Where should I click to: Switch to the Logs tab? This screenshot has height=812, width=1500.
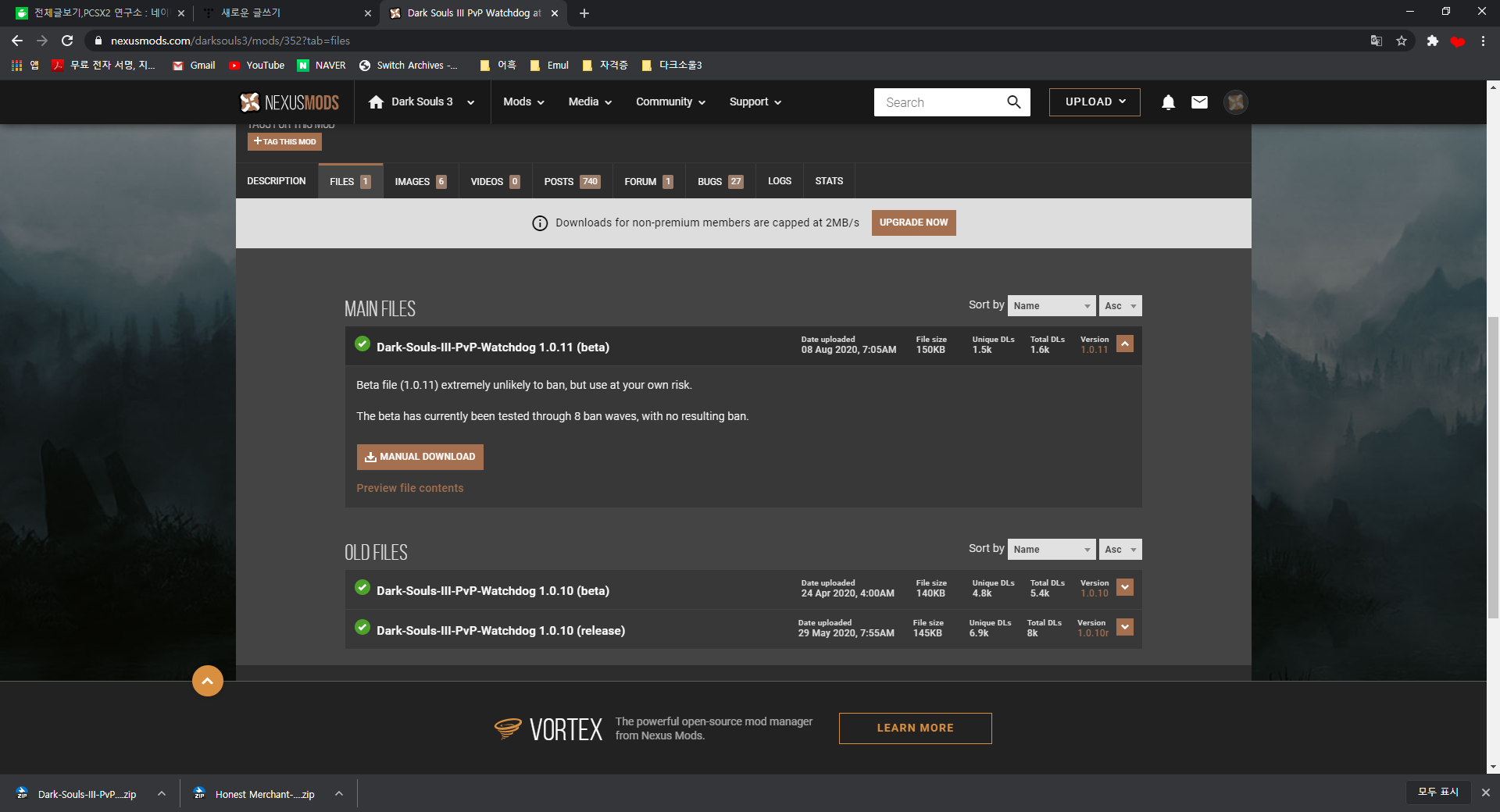[780, 181]
